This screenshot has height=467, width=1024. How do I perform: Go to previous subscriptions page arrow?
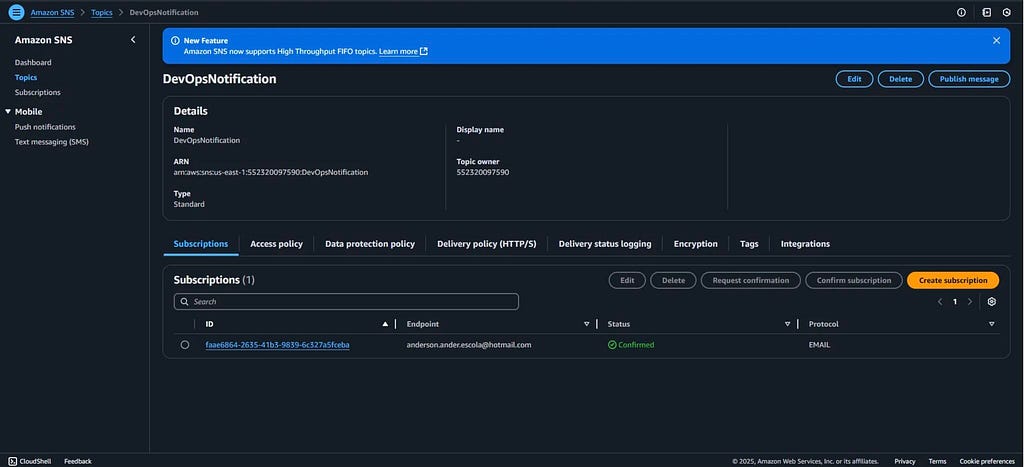coord(940,302)
